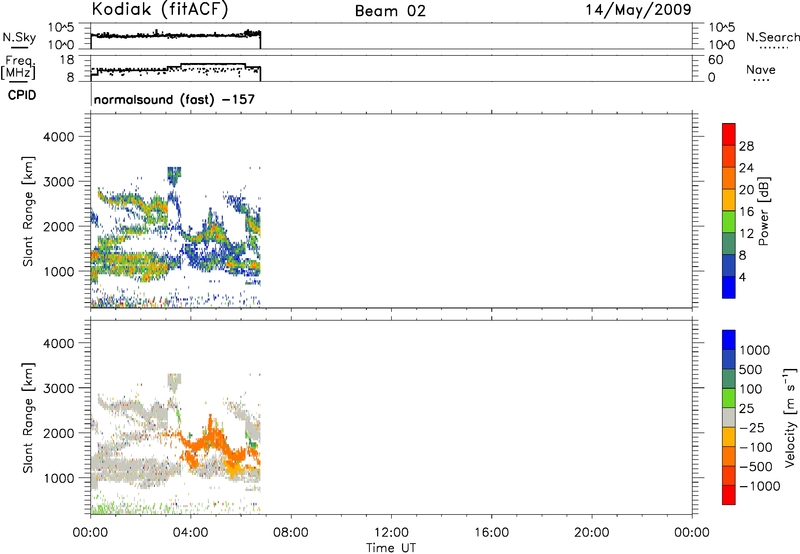This screenshot has width=800, height=554.
Task: Click the '12:00' time axis label
Action: click(391, 533)
